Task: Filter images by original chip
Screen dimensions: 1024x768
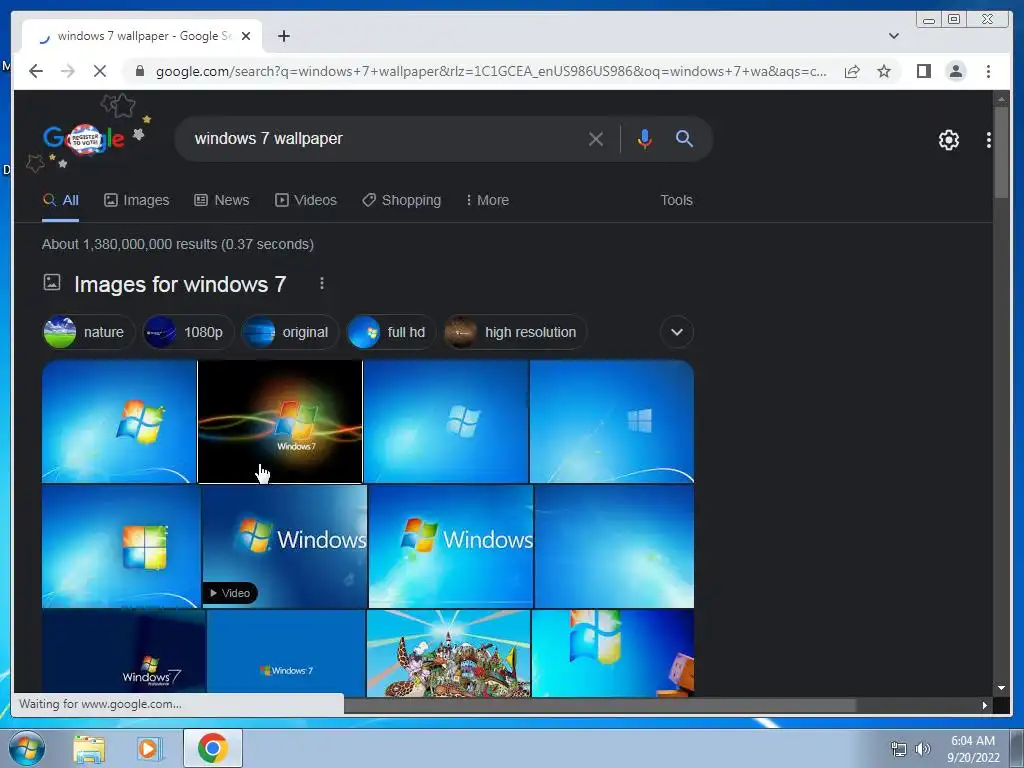Action: pos(290,332)
